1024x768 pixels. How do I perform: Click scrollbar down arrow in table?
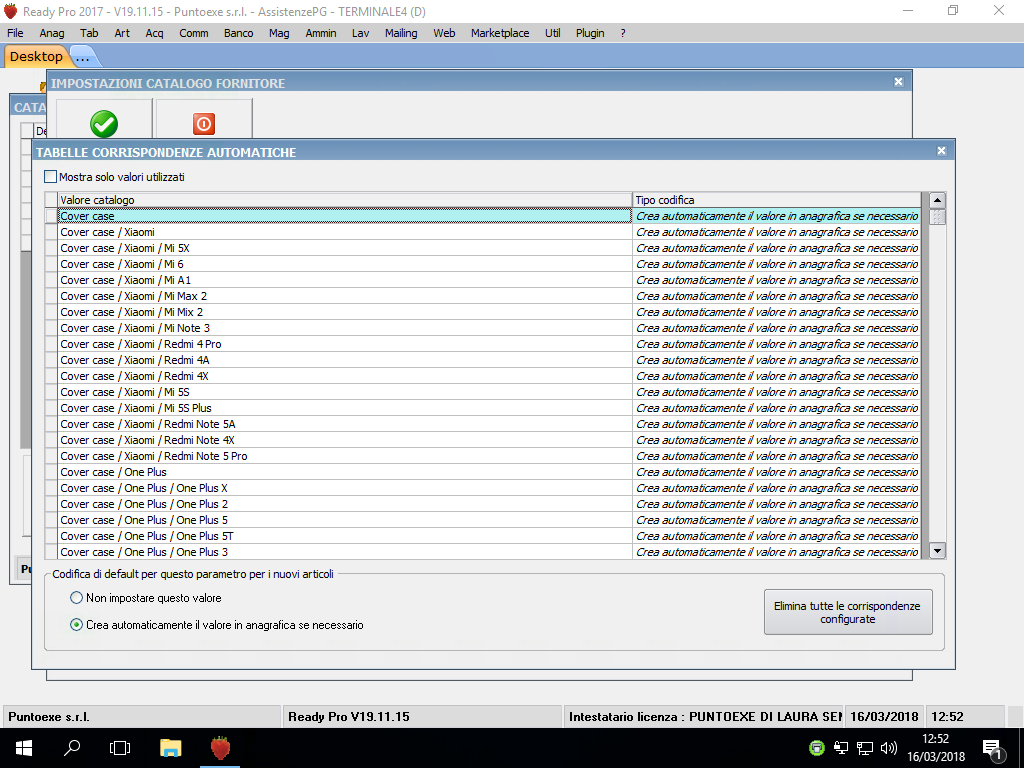[x=937, y=551]
